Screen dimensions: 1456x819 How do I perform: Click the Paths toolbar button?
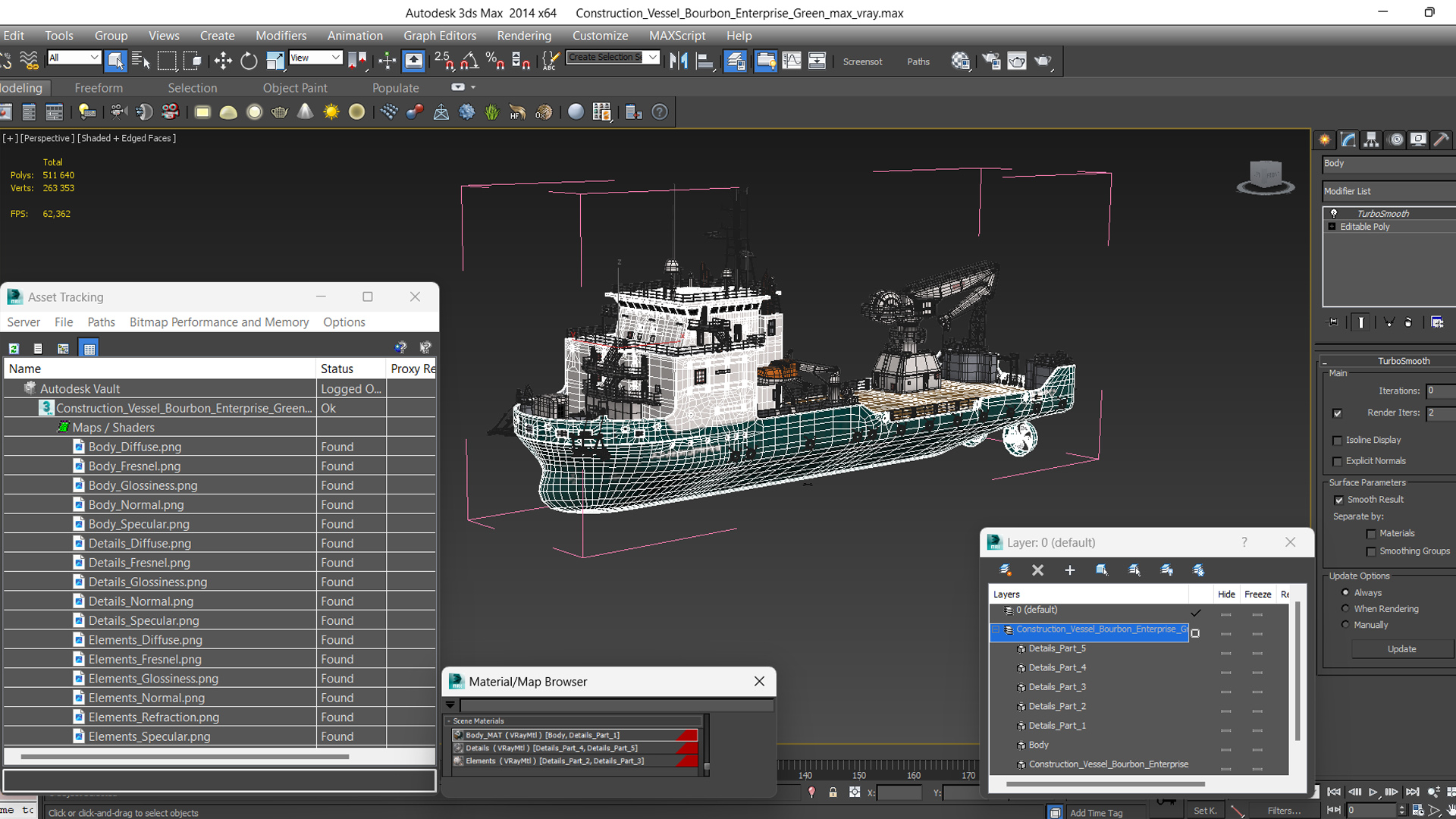(x=918, y=61)
